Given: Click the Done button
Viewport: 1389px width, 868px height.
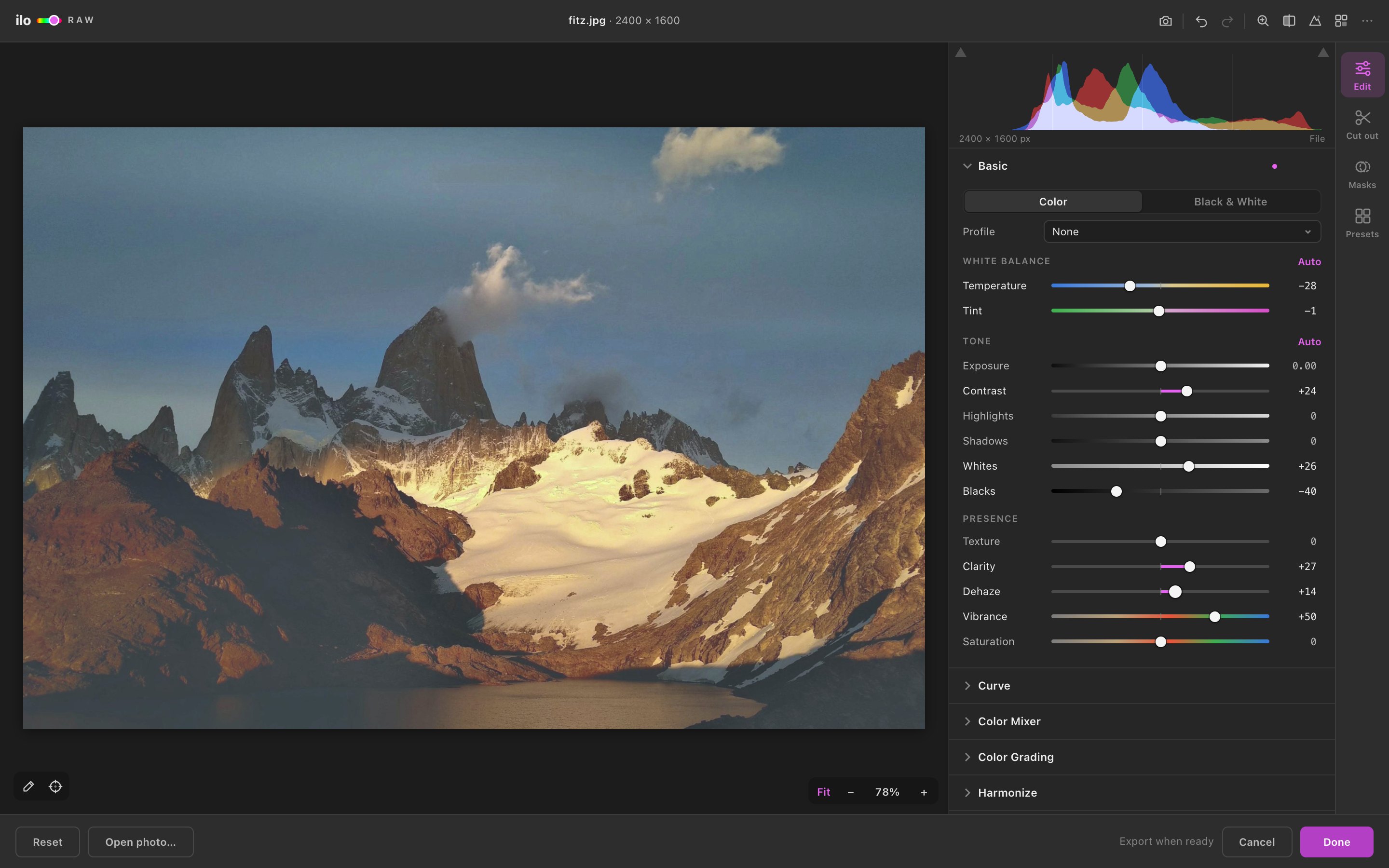Looking at the screenshot, I should pyautogui.click(x=1337, y=842).
